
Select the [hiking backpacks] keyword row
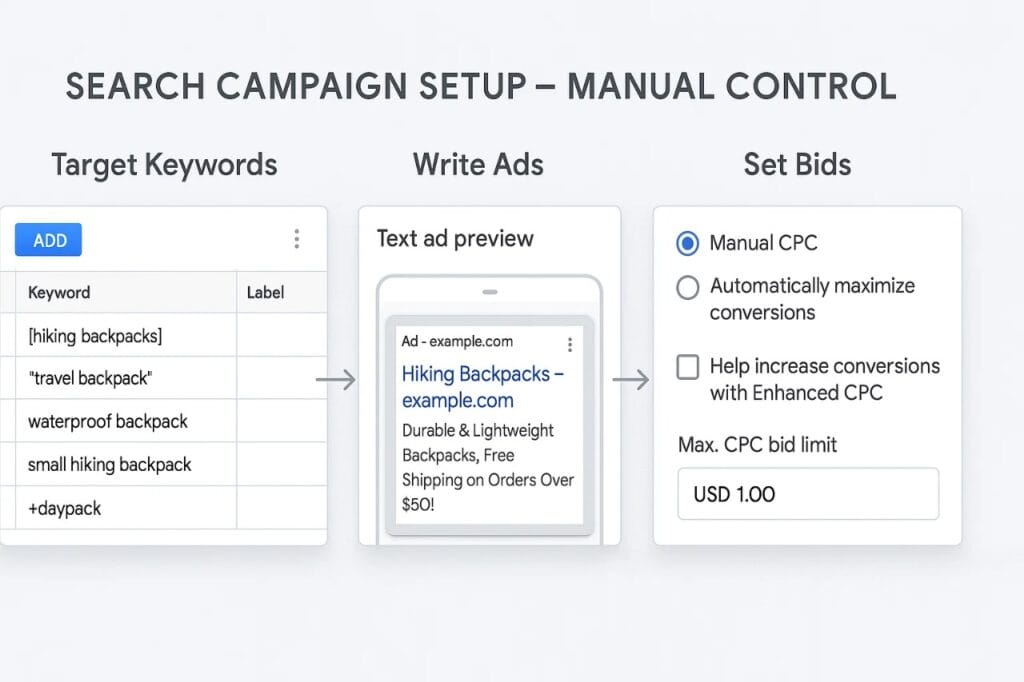(x=95, y=336)
